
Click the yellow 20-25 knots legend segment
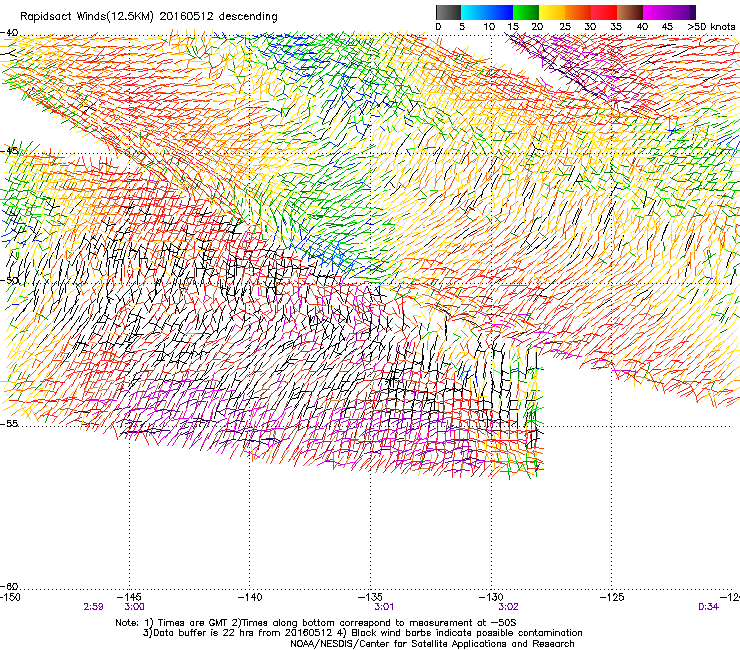[x=552, y=12]
